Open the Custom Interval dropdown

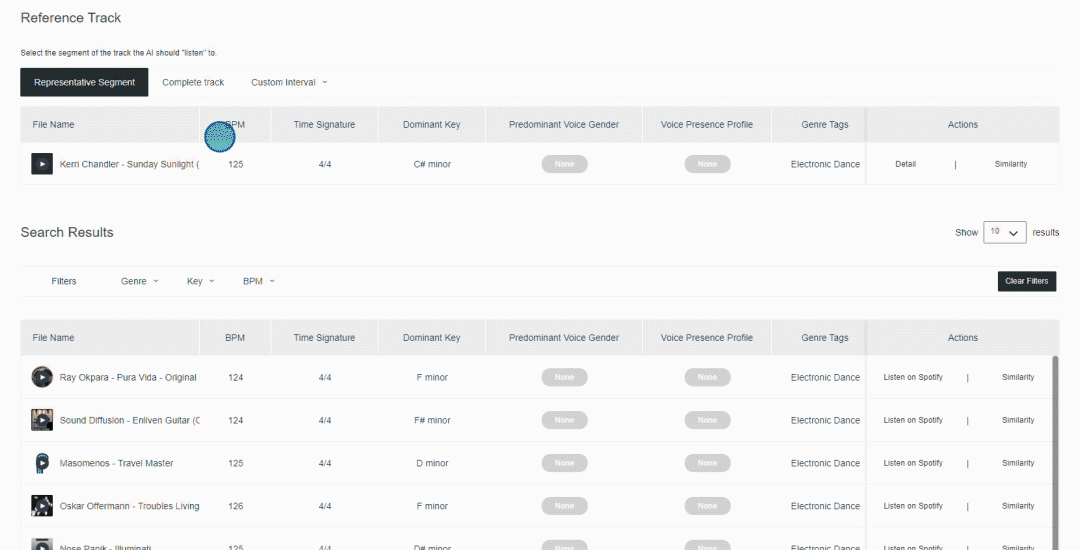pos(289,82)
